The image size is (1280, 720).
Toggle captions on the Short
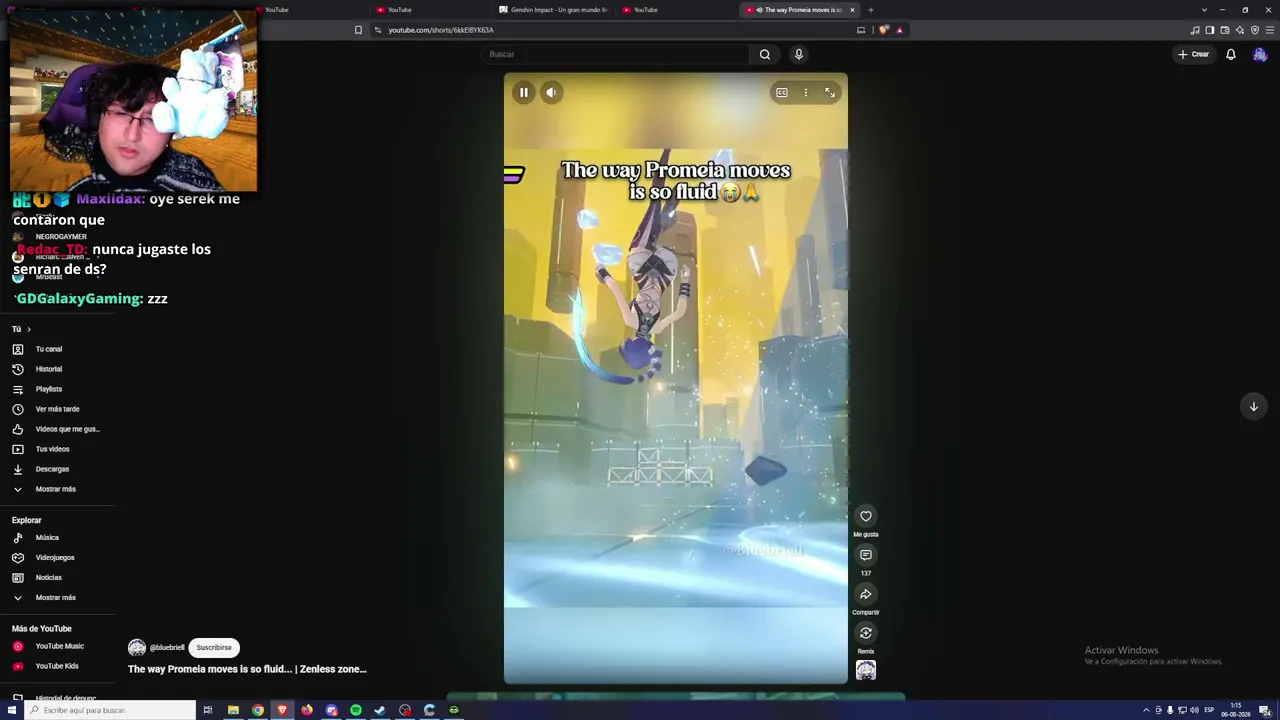pyautogui.click(x=782, y=93)
